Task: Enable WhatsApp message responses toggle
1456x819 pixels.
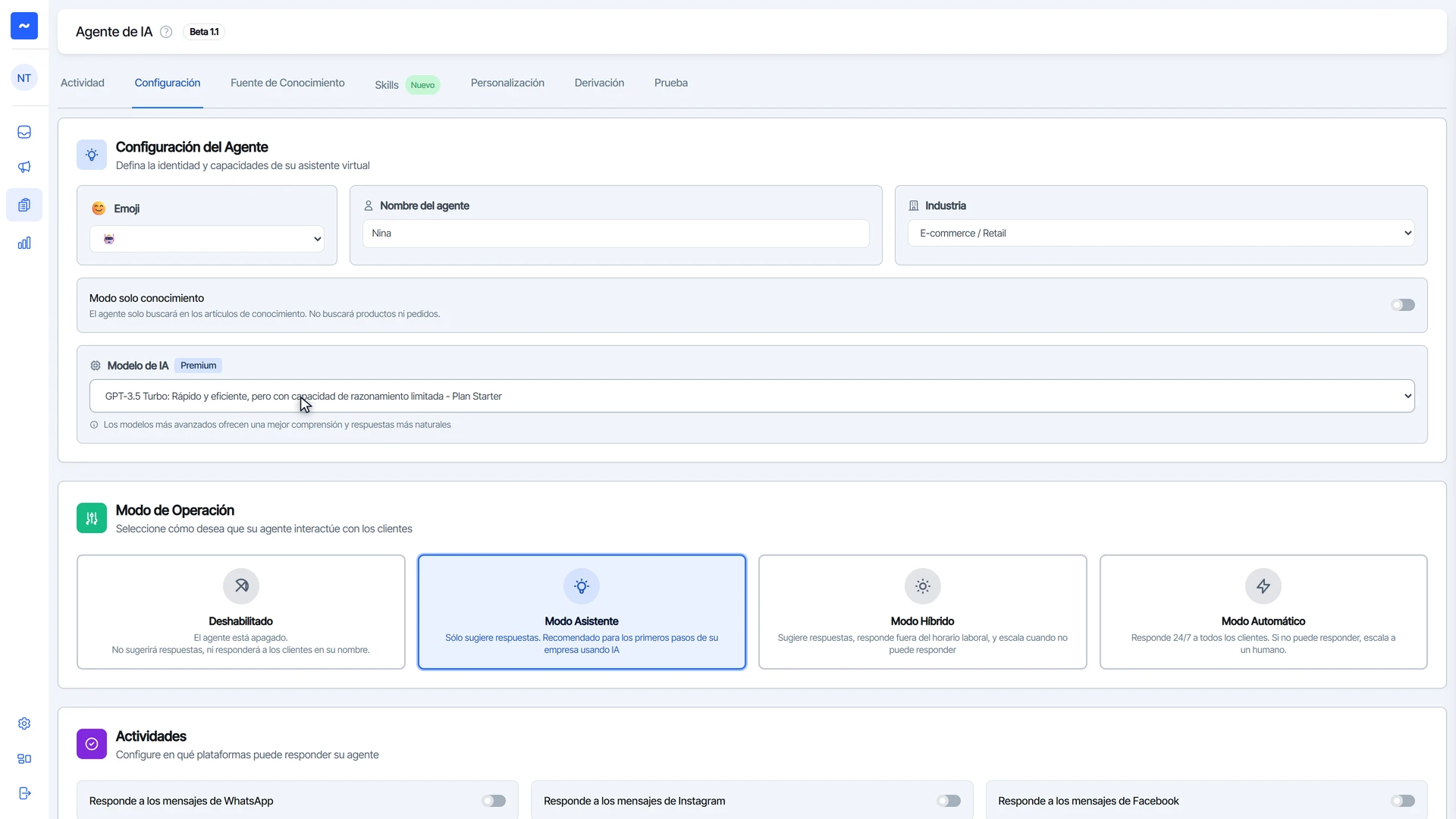Action: (494, 801)
